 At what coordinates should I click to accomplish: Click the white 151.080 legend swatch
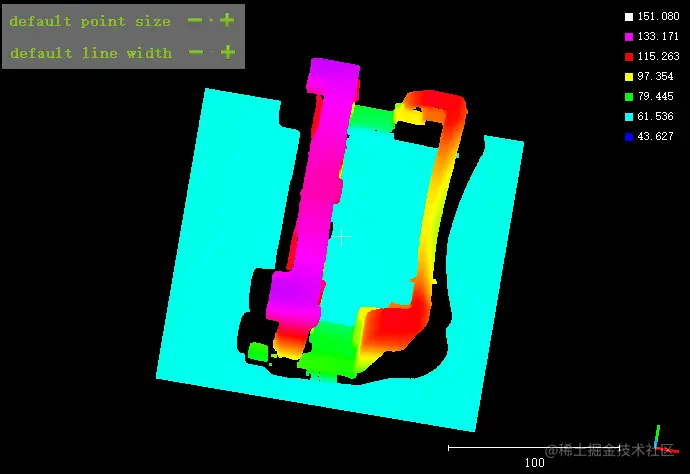point(629,17)
